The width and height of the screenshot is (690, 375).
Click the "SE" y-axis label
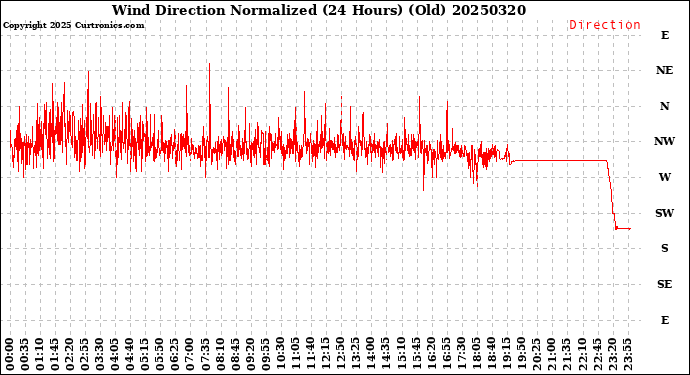[x=664, y=284]
